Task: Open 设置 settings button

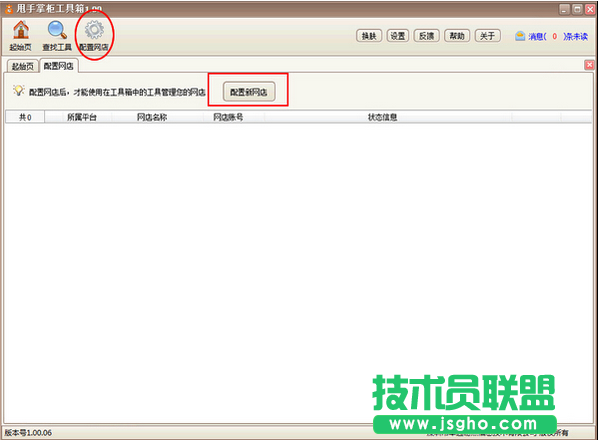Action: click(398, 36)
